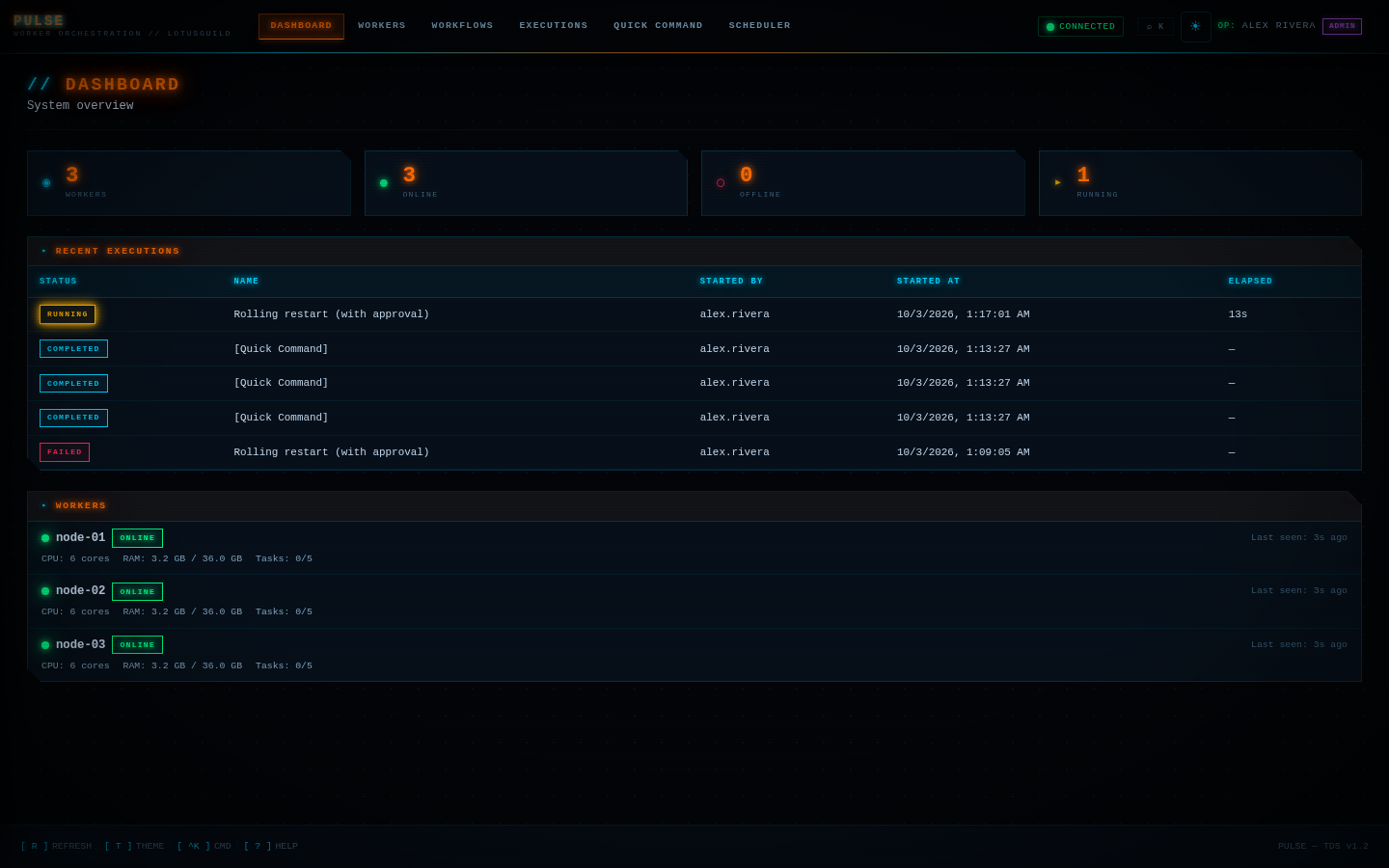Sort by the Elapsed column header
The height and width of the screenshot is (868, 1389).
[1250, 282]
